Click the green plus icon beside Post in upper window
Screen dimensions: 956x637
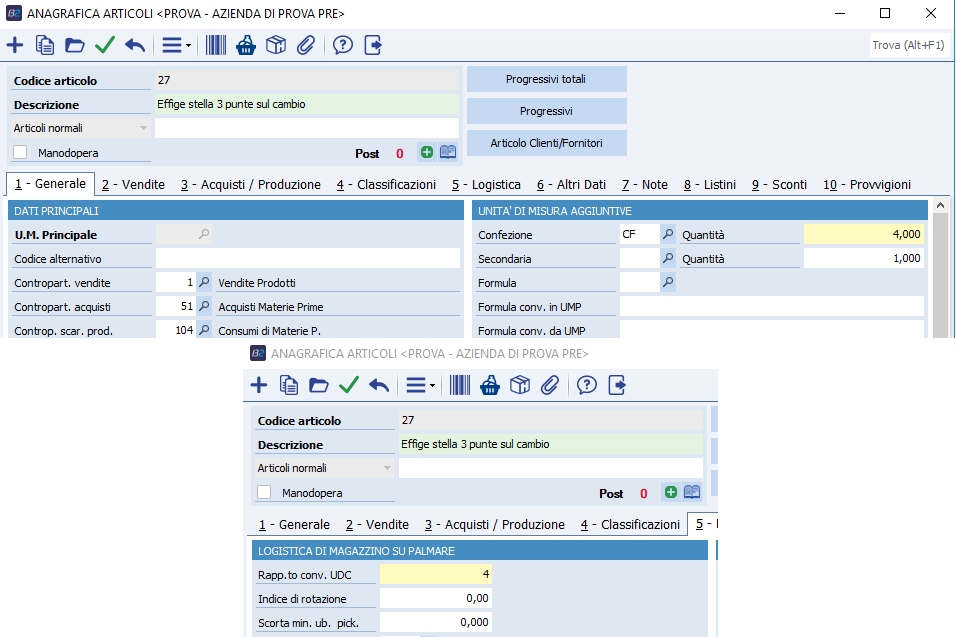(x=427, y=152)
